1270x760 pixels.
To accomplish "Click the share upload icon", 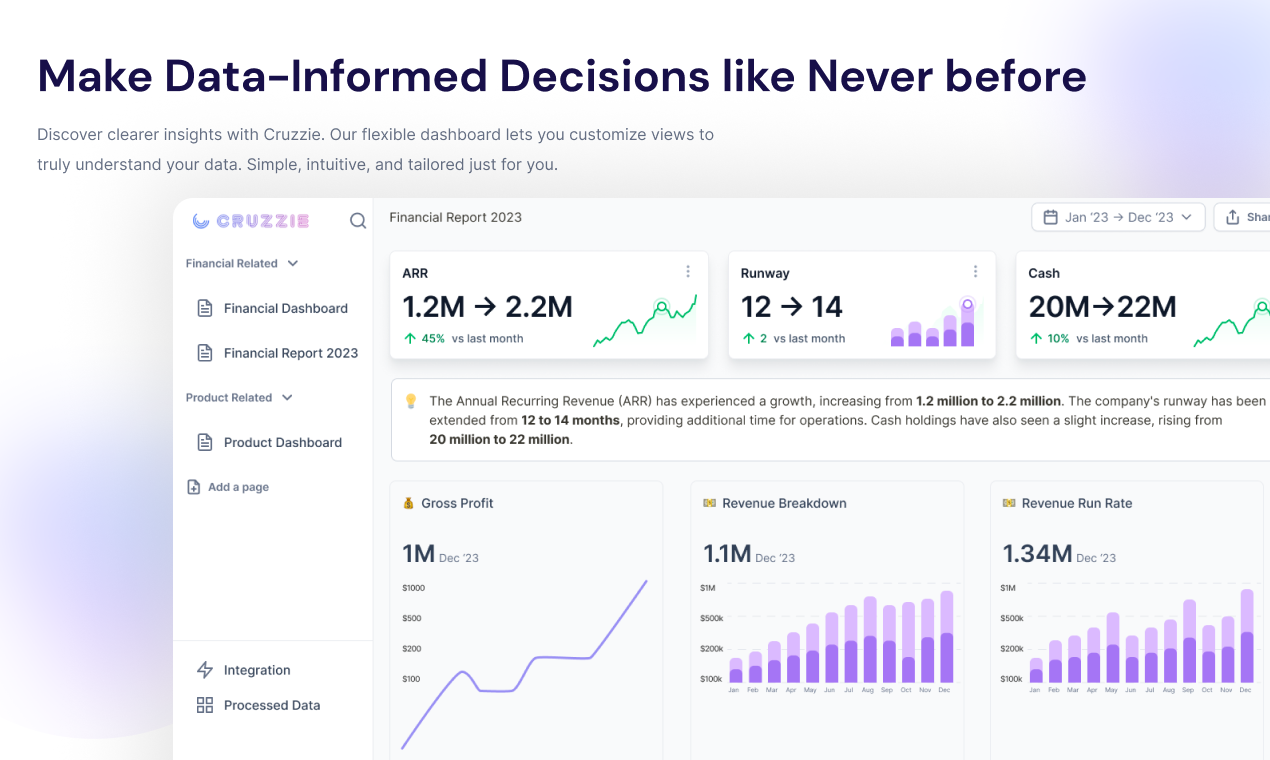I will pyautogui.click(x=1232, y=217).
